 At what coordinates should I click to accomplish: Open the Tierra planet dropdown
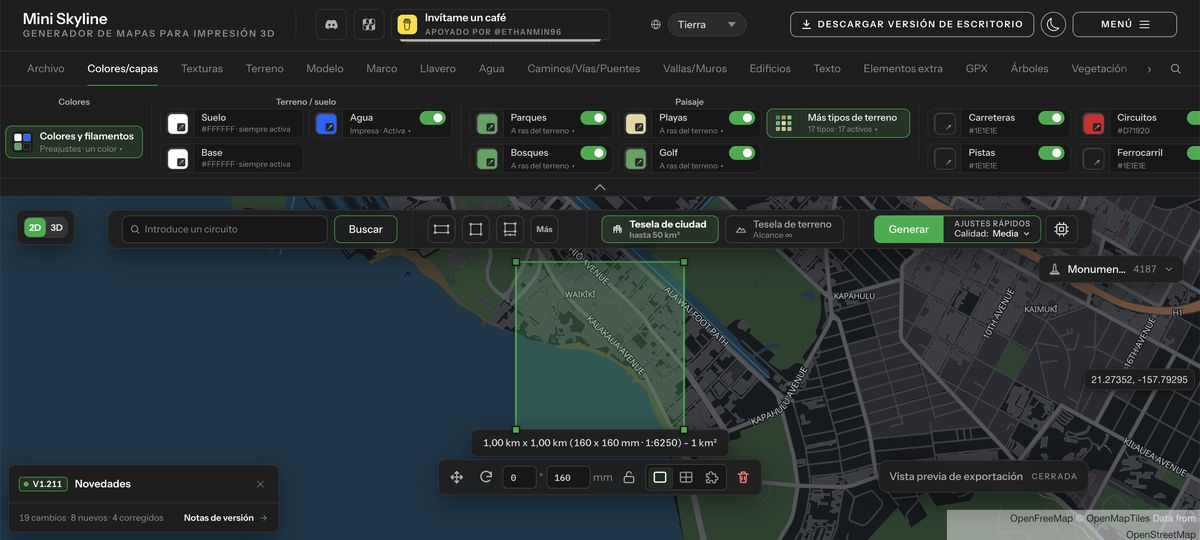coord(706,24)
